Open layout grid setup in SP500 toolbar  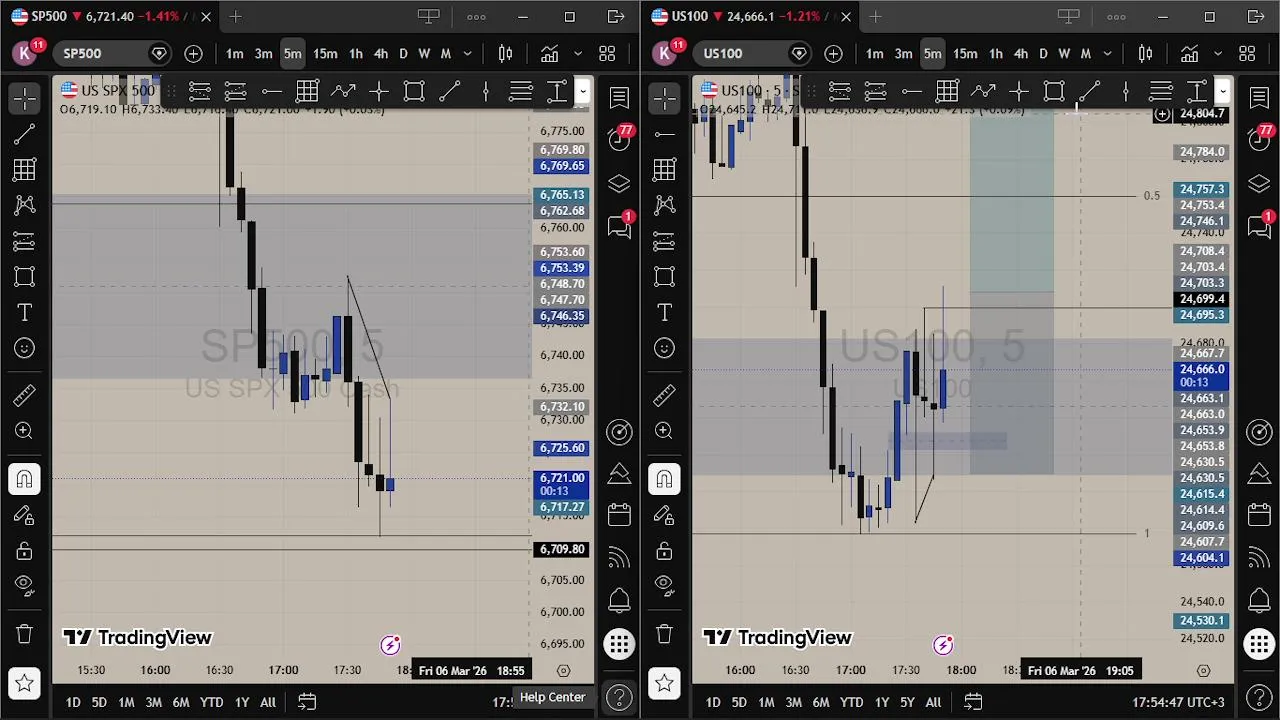coord(607,54)
